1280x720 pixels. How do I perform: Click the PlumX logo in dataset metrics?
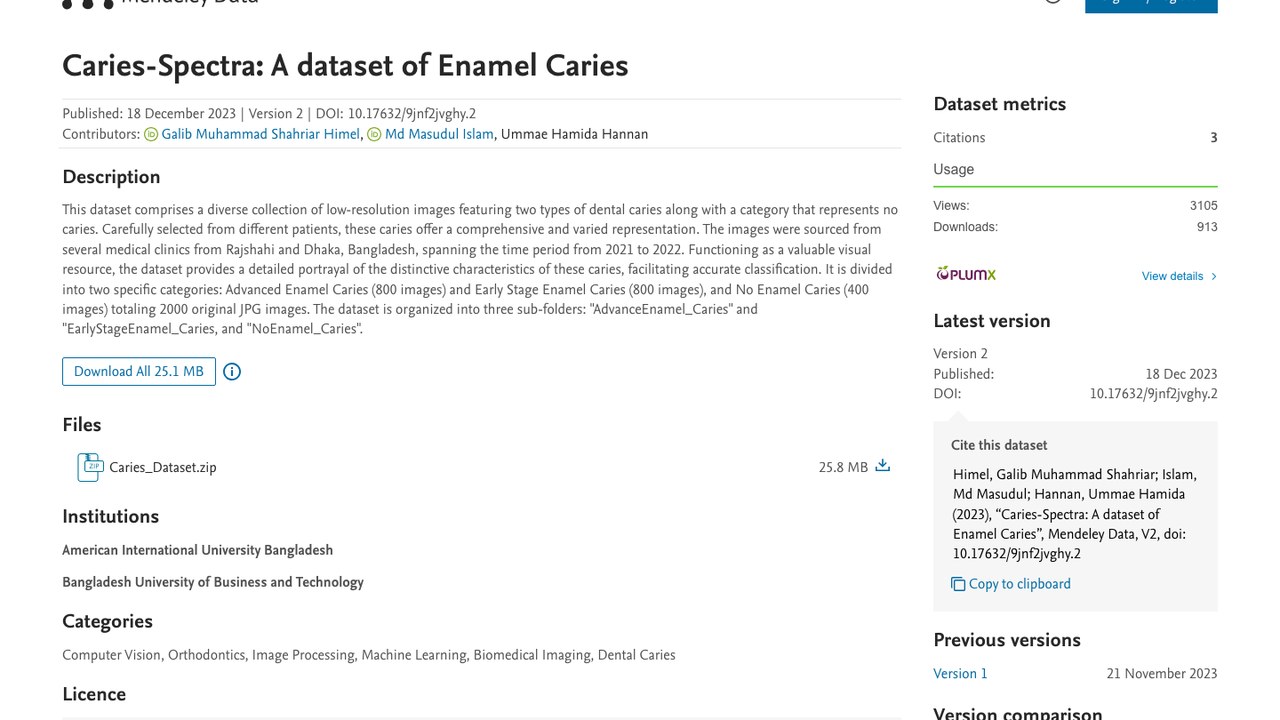966,274
